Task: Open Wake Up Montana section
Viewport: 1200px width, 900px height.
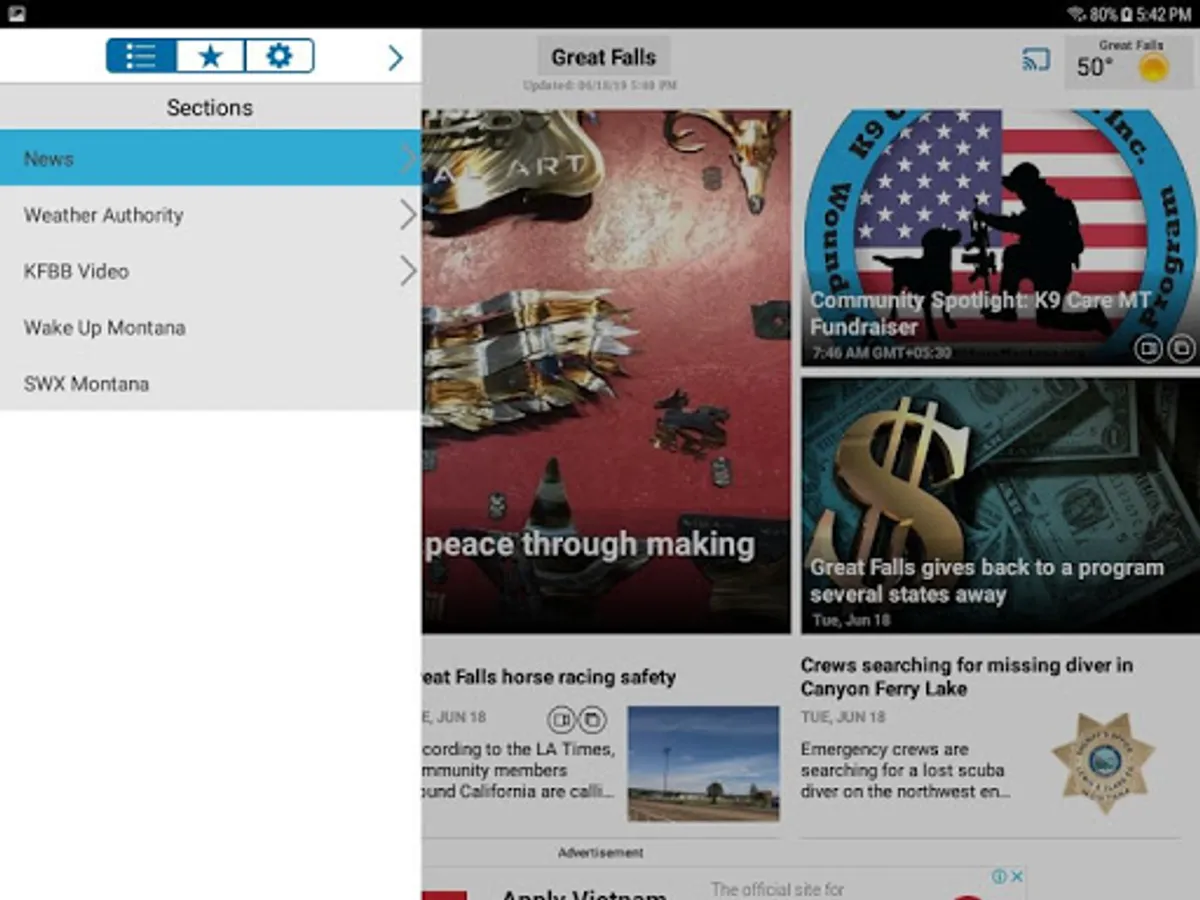Action: click(x=210, y=327)
